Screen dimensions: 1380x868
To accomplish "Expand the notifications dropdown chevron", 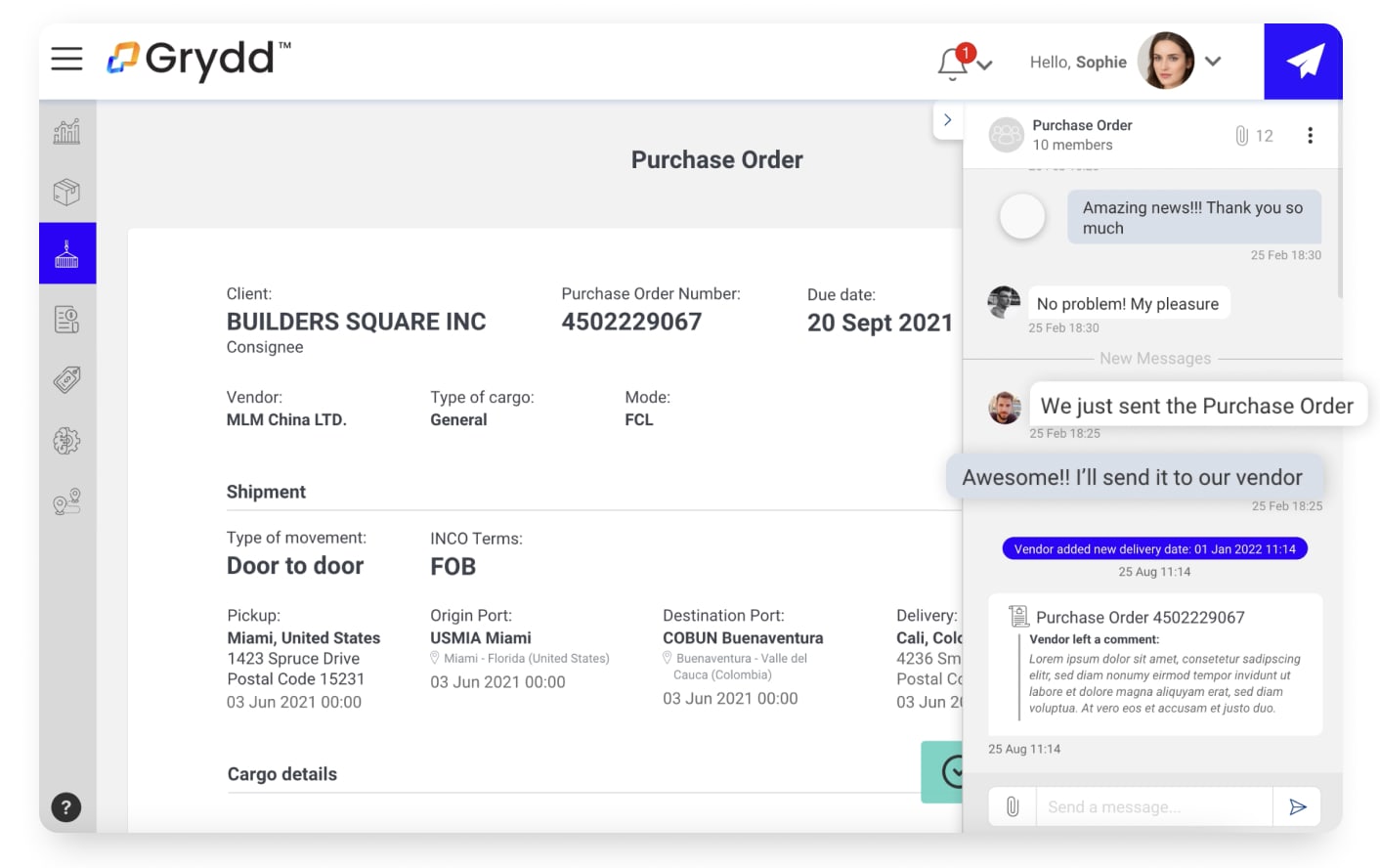I will (984, 65).
